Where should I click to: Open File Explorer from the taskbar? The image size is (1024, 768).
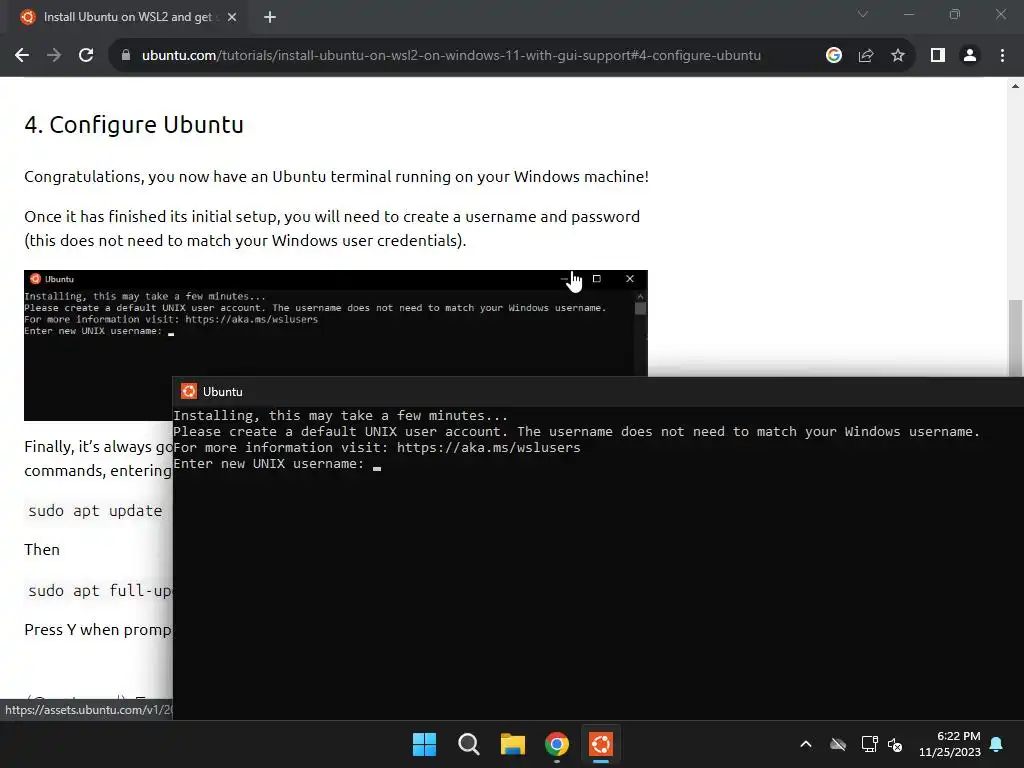tap(513, 744)
